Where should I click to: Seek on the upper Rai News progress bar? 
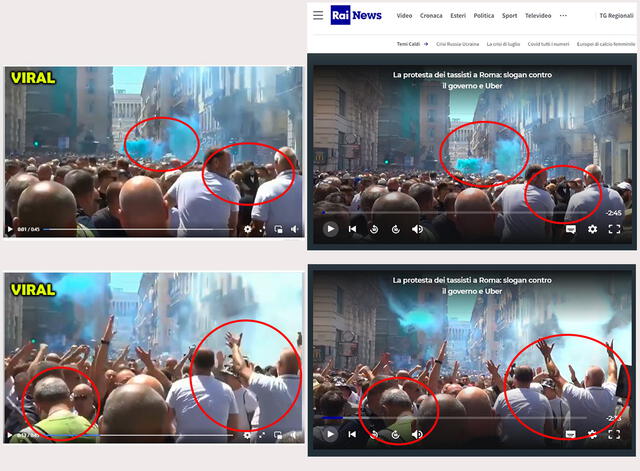[x=454, y=213]
